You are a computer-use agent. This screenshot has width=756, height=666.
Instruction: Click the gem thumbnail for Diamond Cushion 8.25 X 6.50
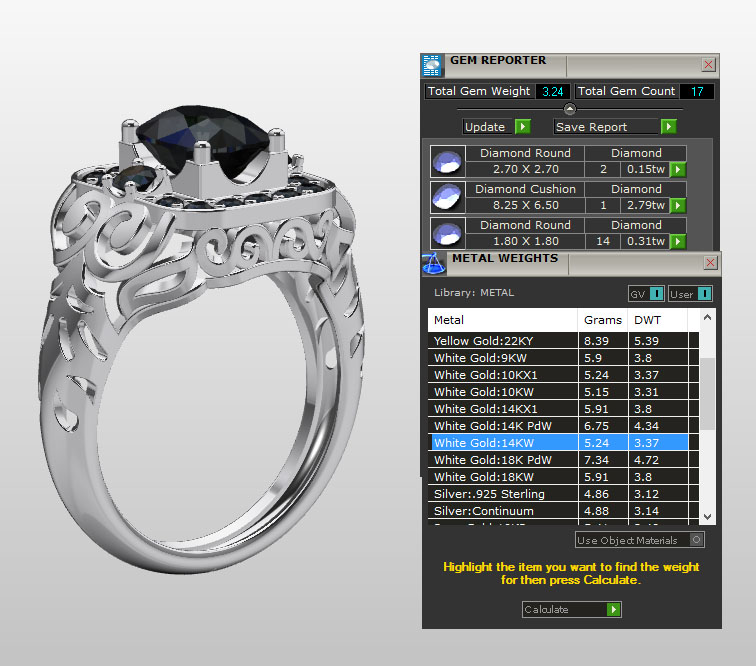[447, 197]
